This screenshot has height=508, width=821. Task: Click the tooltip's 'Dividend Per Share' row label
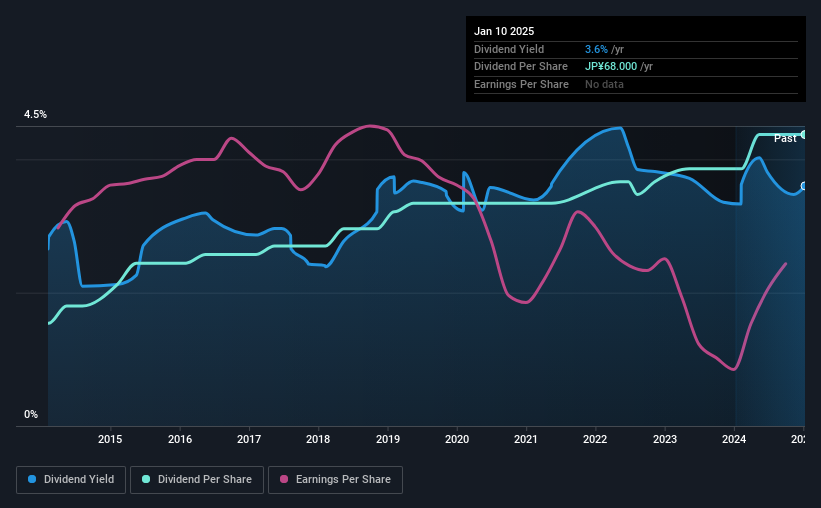tap(520, 67)
